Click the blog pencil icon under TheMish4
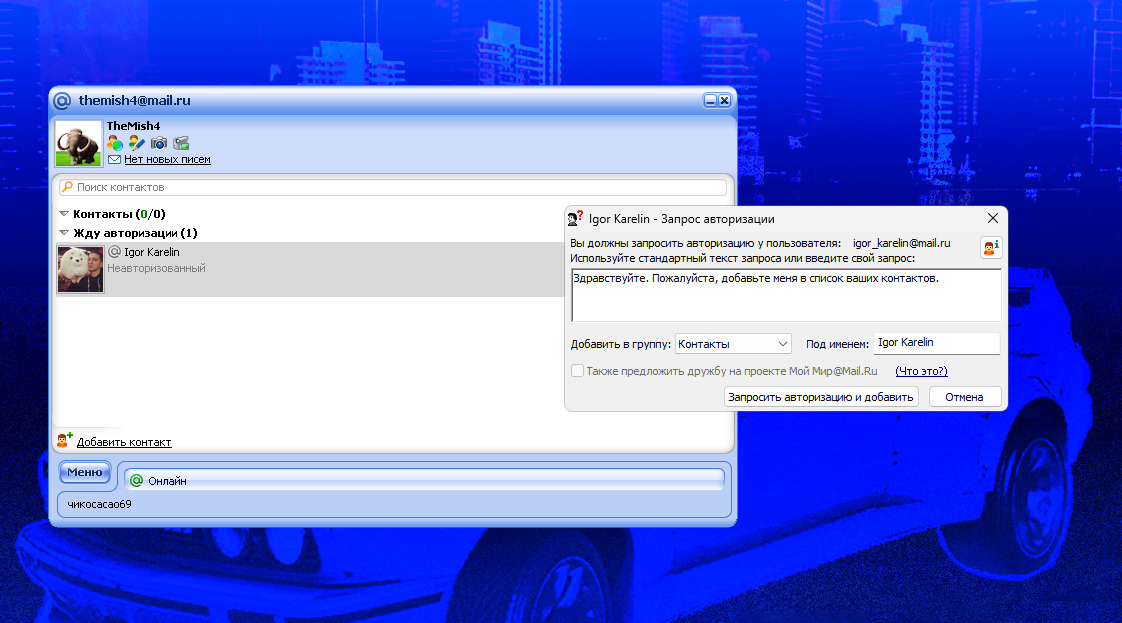The image size is (1122, 623). click(x=137, y=143)
